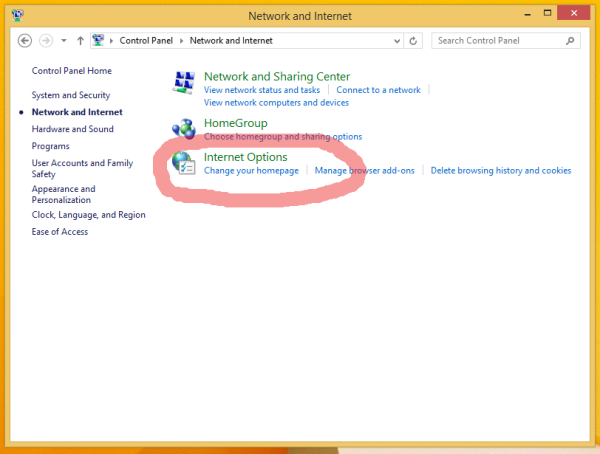Image resolution: width=600 pixels, height=454 pixels.
Task: Open the Programs category
Action: tap(51, 146)
